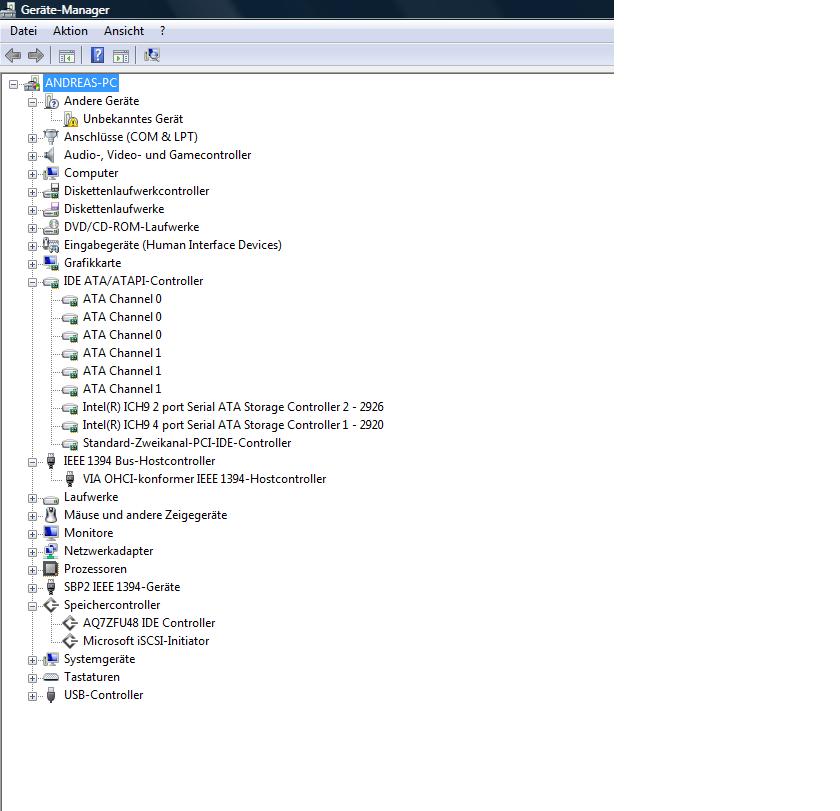Expand the Prozessoren category
Viewport: 840px width, 811px height.
pos(33,570)
